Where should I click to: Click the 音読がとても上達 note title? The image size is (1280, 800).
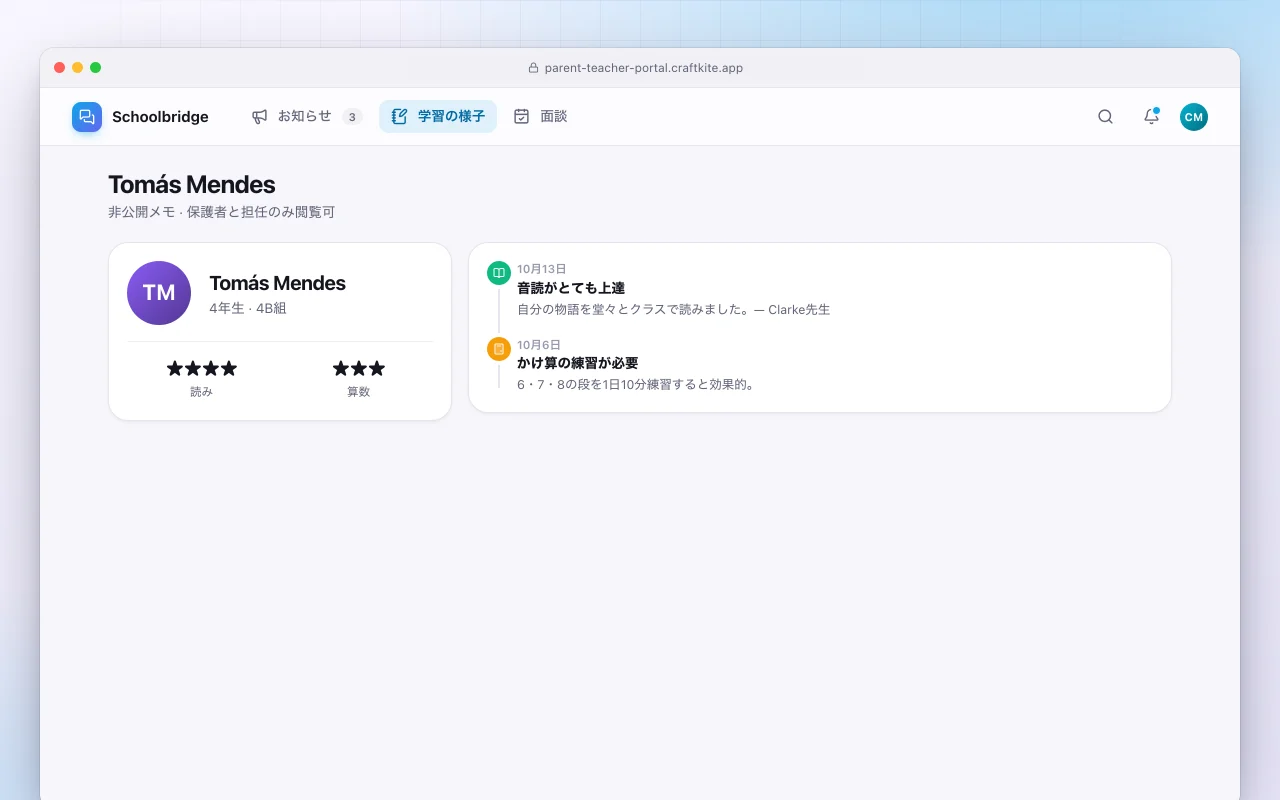pyautogui.click(x=571, y=288)
